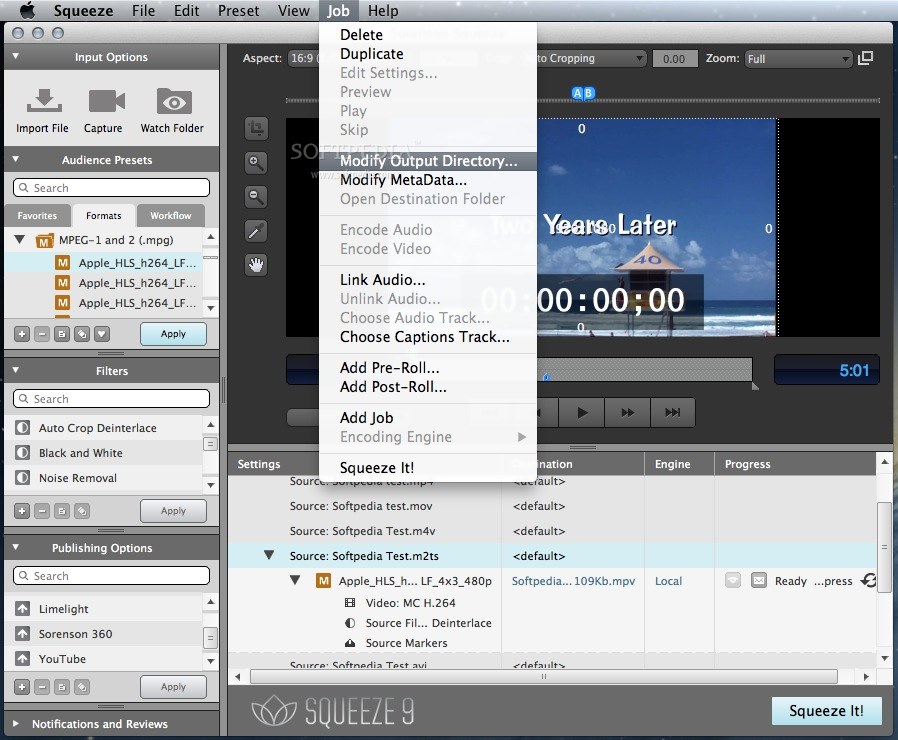The image size is (898, 740).
Task: Click the plus button under Publishing Options
Action: 22,687
